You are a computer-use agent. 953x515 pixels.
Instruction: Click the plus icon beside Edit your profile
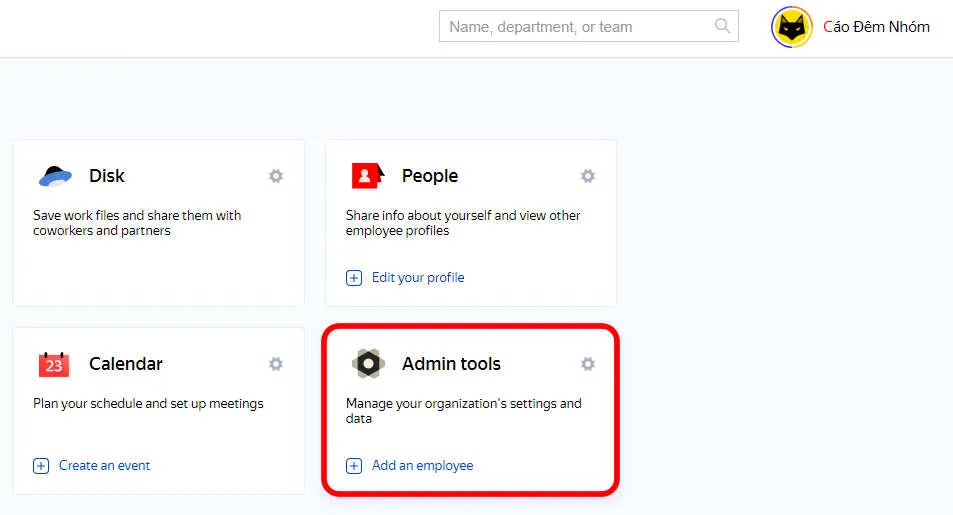[354, 278]
